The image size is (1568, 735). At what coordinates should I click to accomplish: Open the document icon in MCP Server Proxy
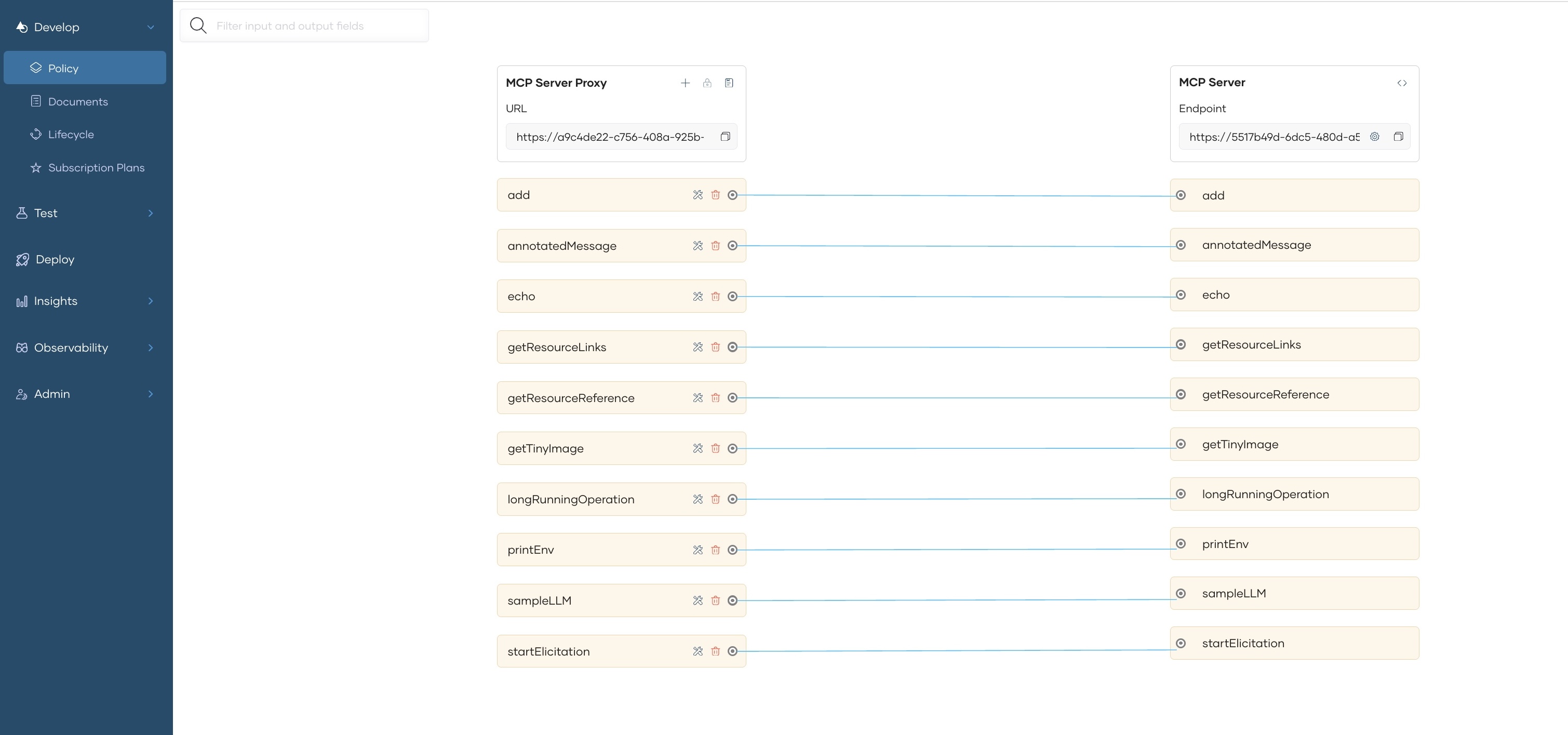[729, 83]
